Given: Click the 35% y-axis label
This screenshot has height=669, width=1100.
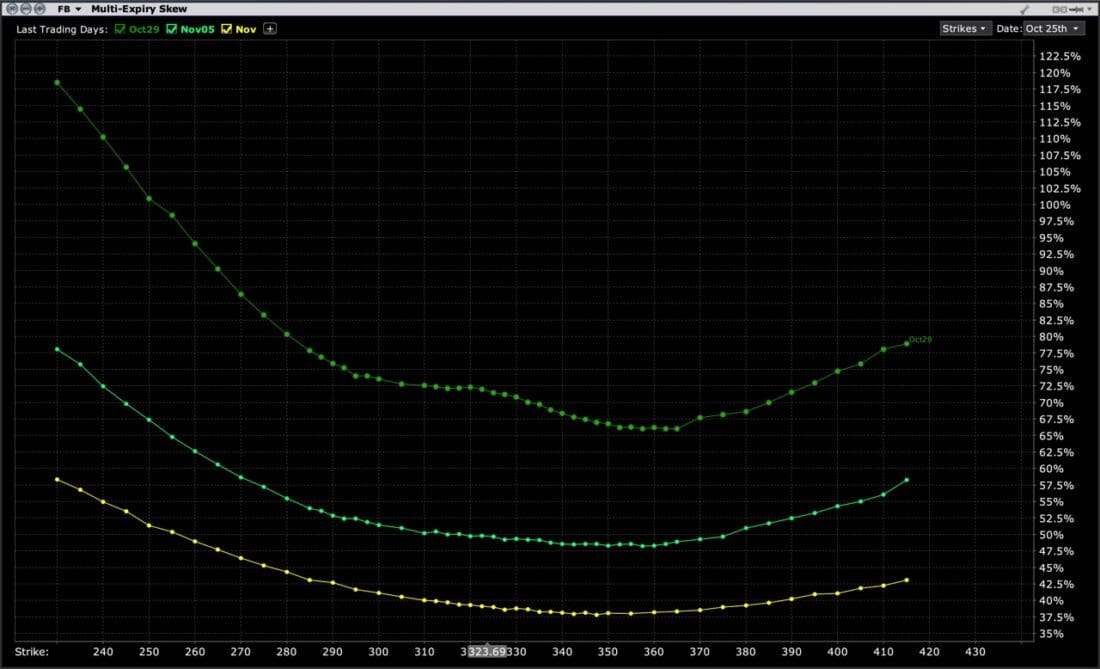Looking at the screenshot, I should [x=1052, y=633].
